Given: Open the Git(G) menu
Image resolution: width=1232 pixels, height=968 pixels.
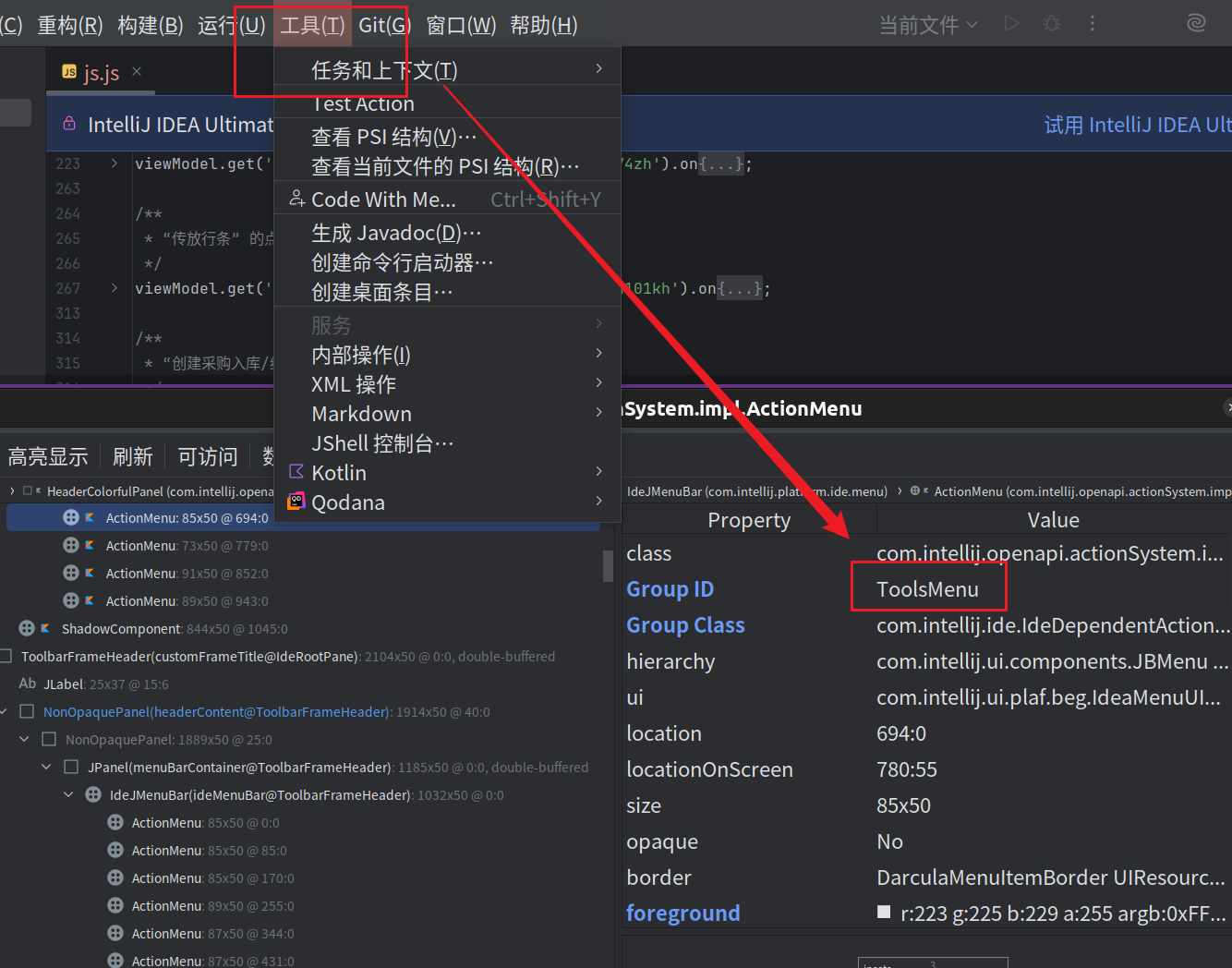Looking at the screenshot, I should [x=384, y=25].
